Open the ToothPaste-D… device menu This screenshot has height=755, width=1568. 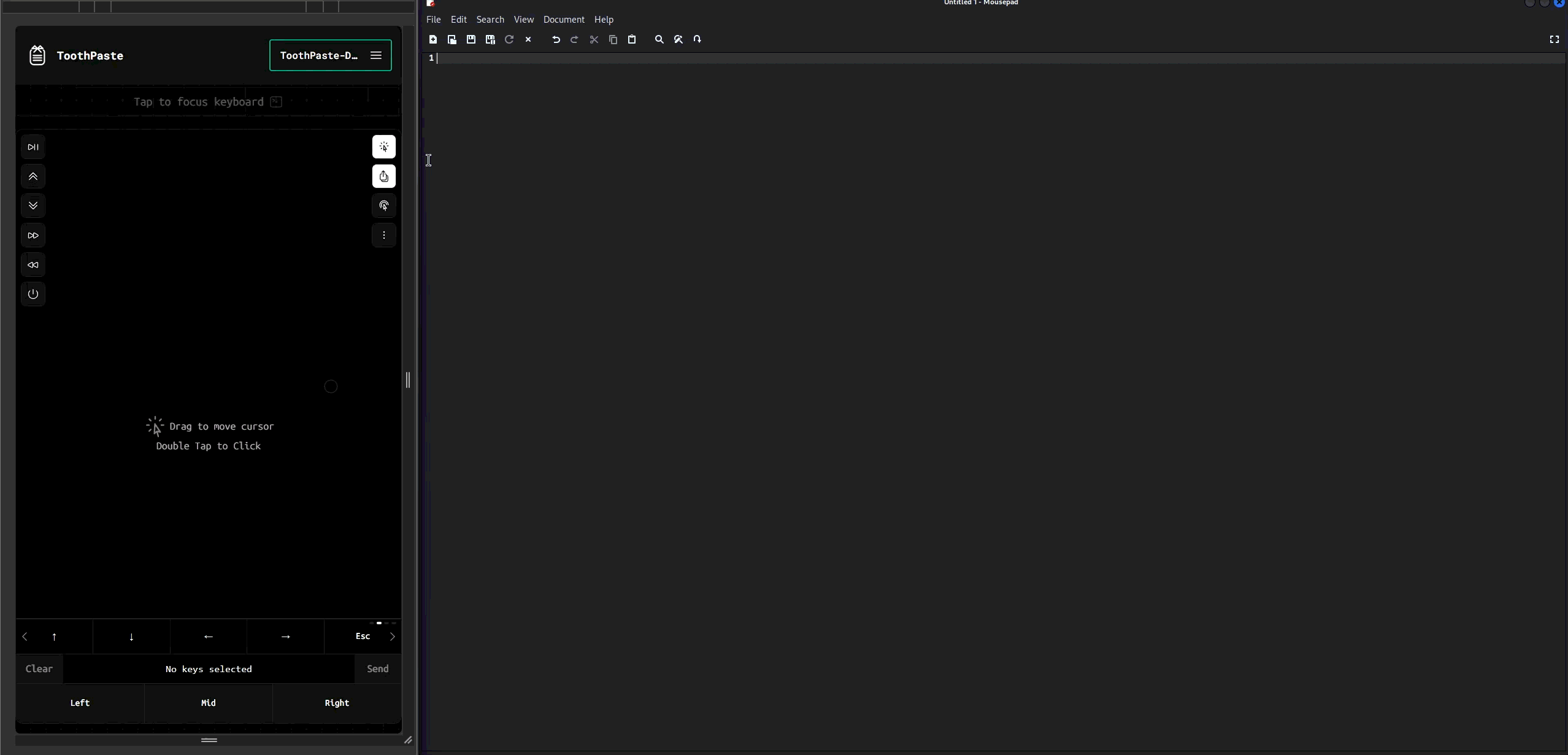pos(331,55)
